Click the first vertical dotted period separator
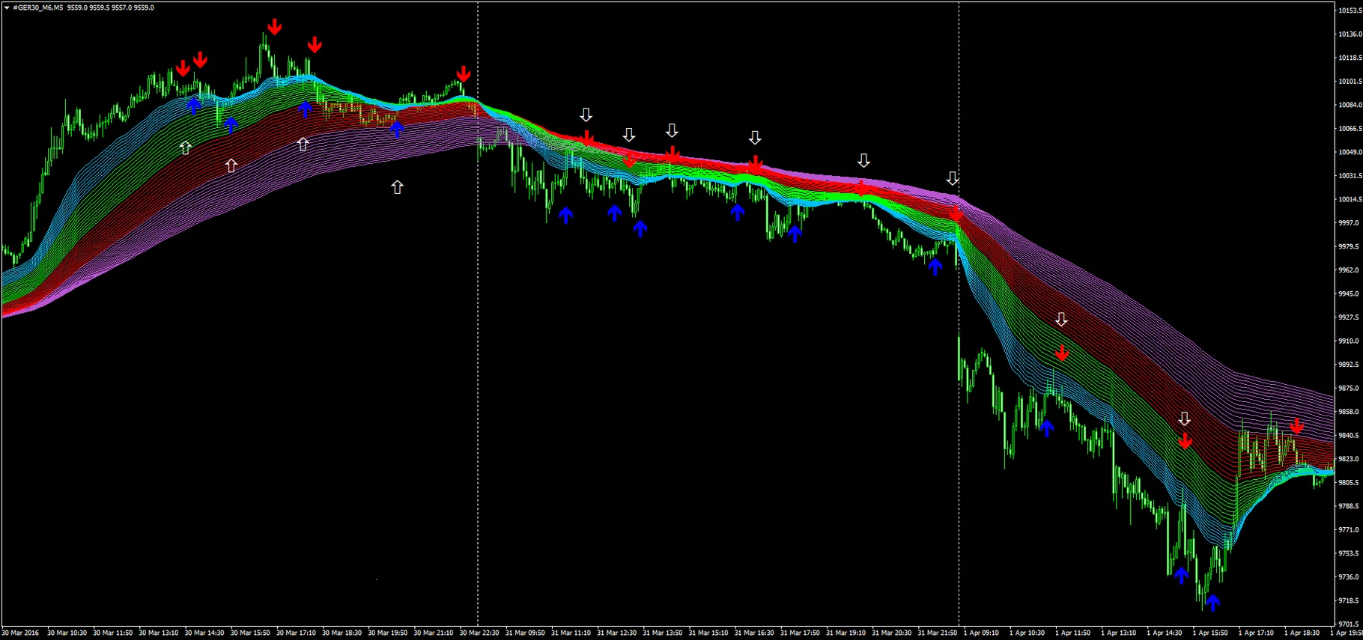Viewport: 1363px width, 640px height. (x=477, y=300)
